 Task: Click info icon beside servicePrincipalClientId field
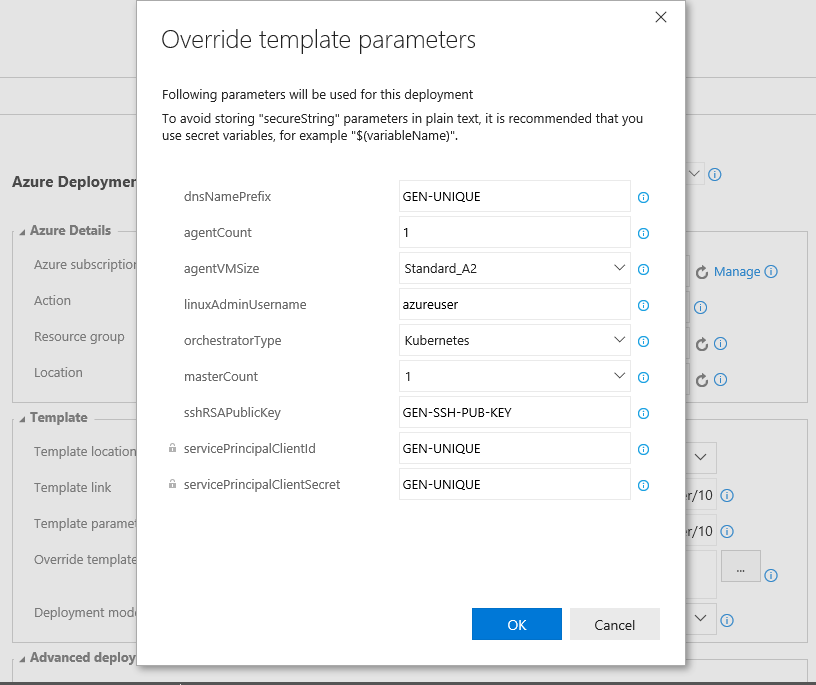643,449
